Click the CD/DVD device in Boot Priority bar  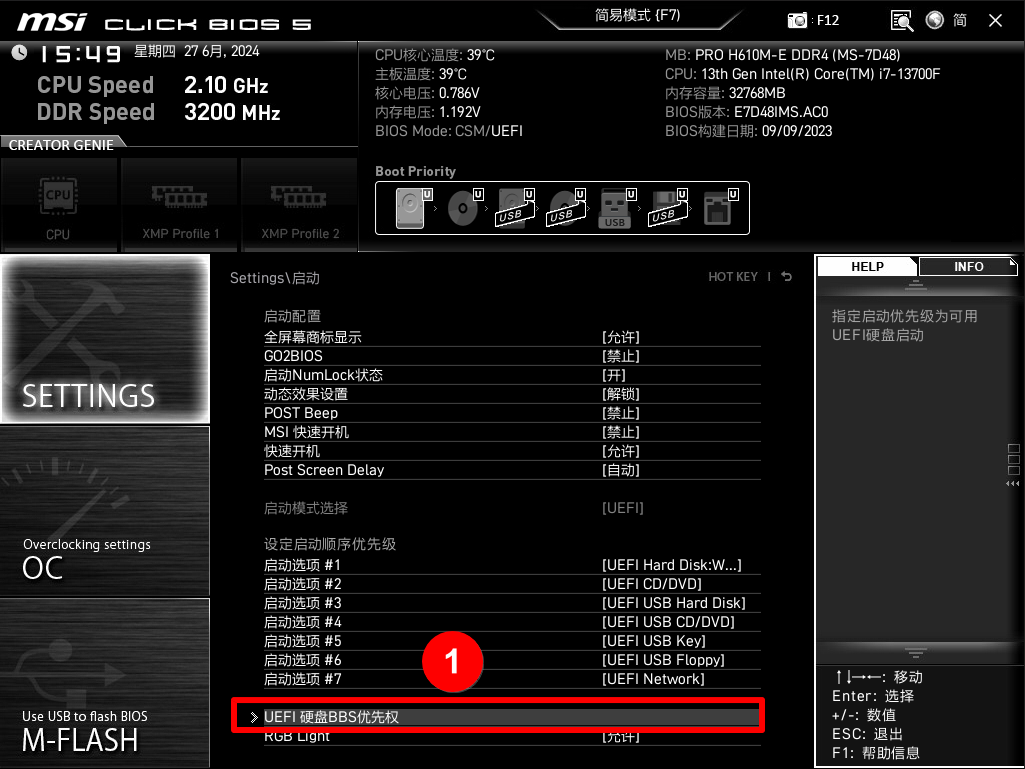pyautogui.click(x=462, y=207)
